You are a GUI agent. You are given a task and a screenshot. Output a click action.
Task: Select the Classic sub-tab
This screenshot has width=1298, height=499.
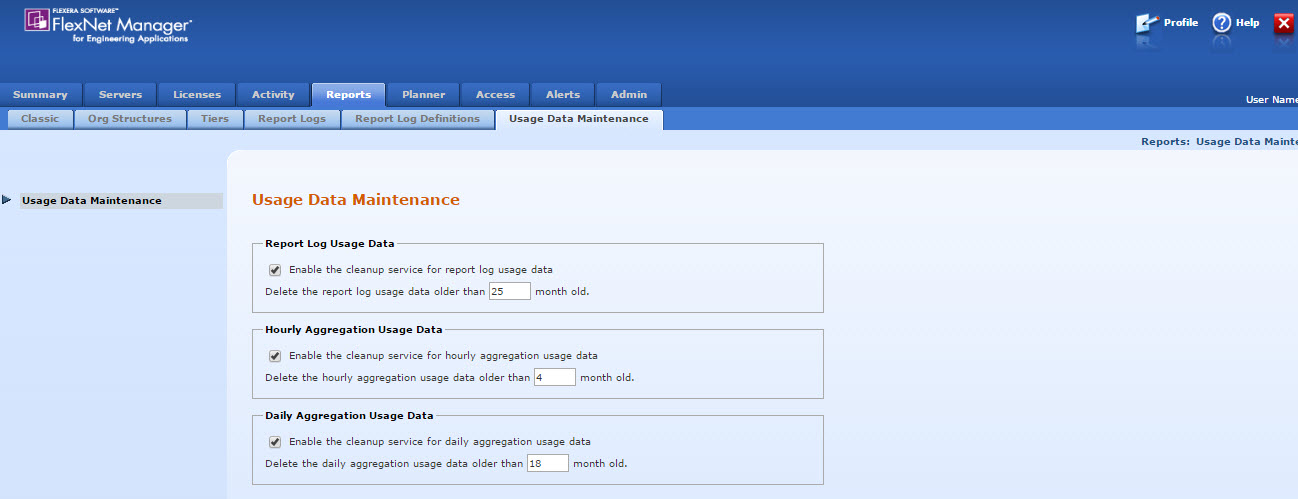coord(40,119)
